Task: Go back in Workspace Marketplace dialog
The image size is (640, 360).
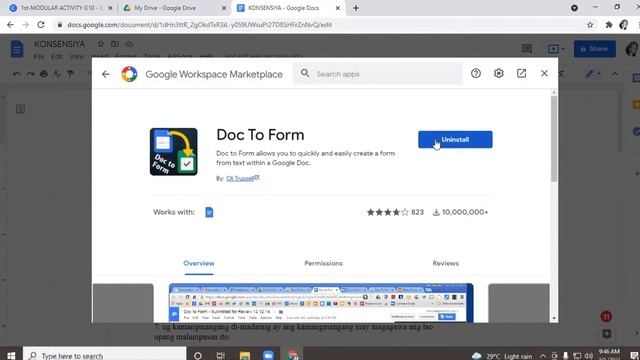Action: coord(106,74)
